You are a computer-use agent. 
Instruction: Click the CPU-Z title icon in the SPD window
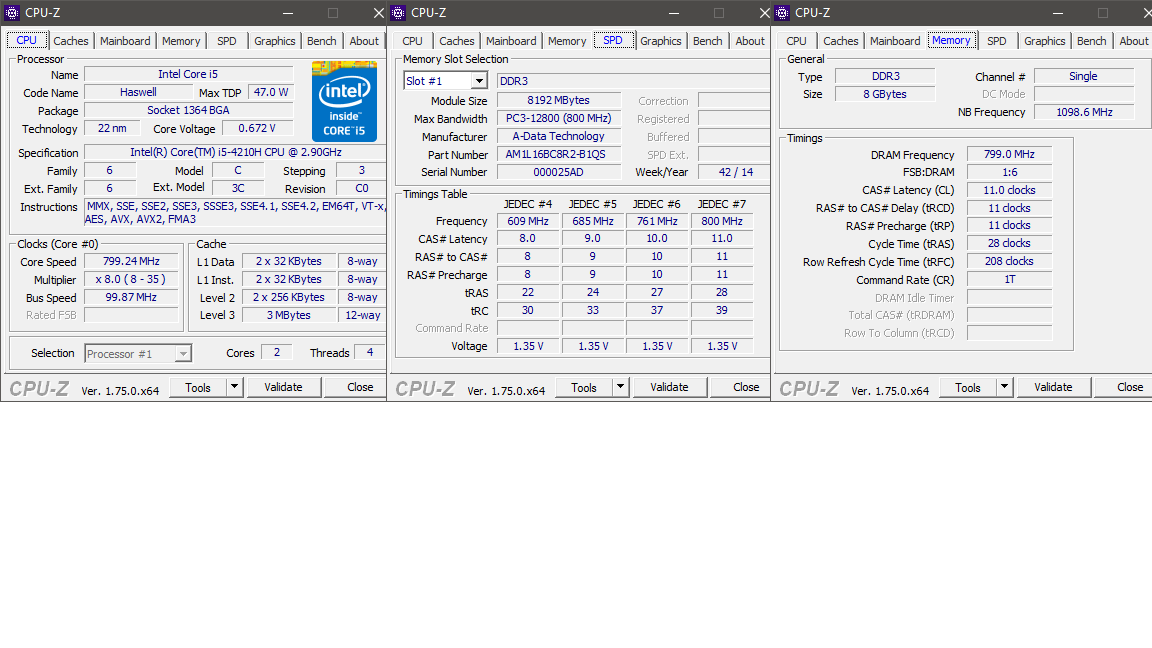point(398,13)
